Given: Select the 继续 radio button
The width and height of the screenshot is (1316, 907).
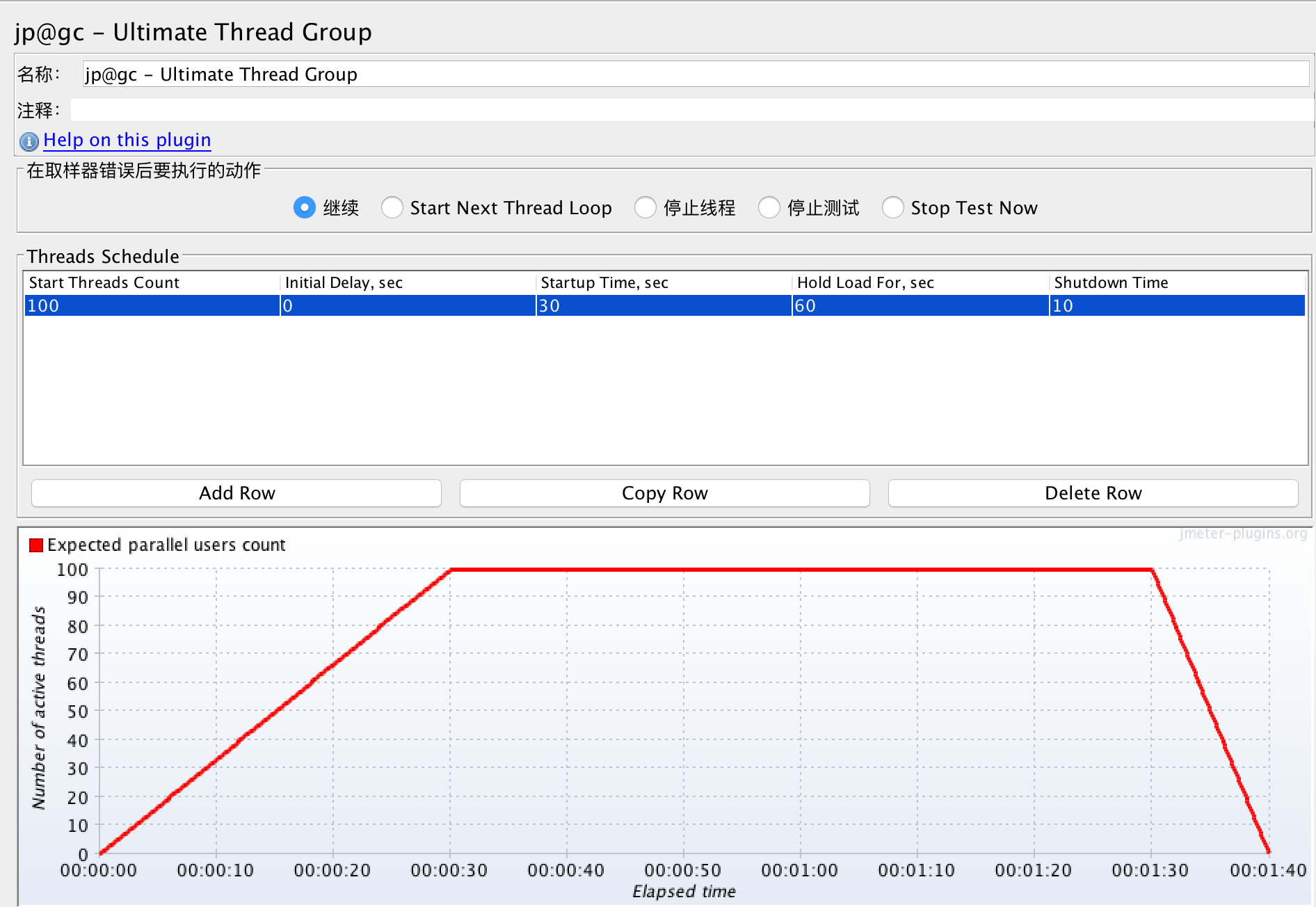Looking at the screenshot, I should (x=304, y=207).
